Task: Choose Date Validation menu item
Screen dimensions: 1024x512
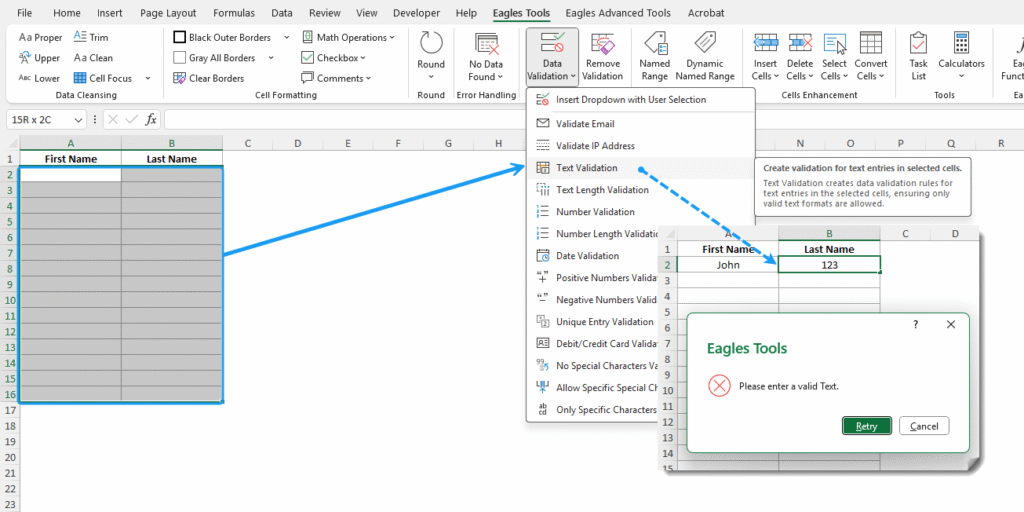Action: 593,255
